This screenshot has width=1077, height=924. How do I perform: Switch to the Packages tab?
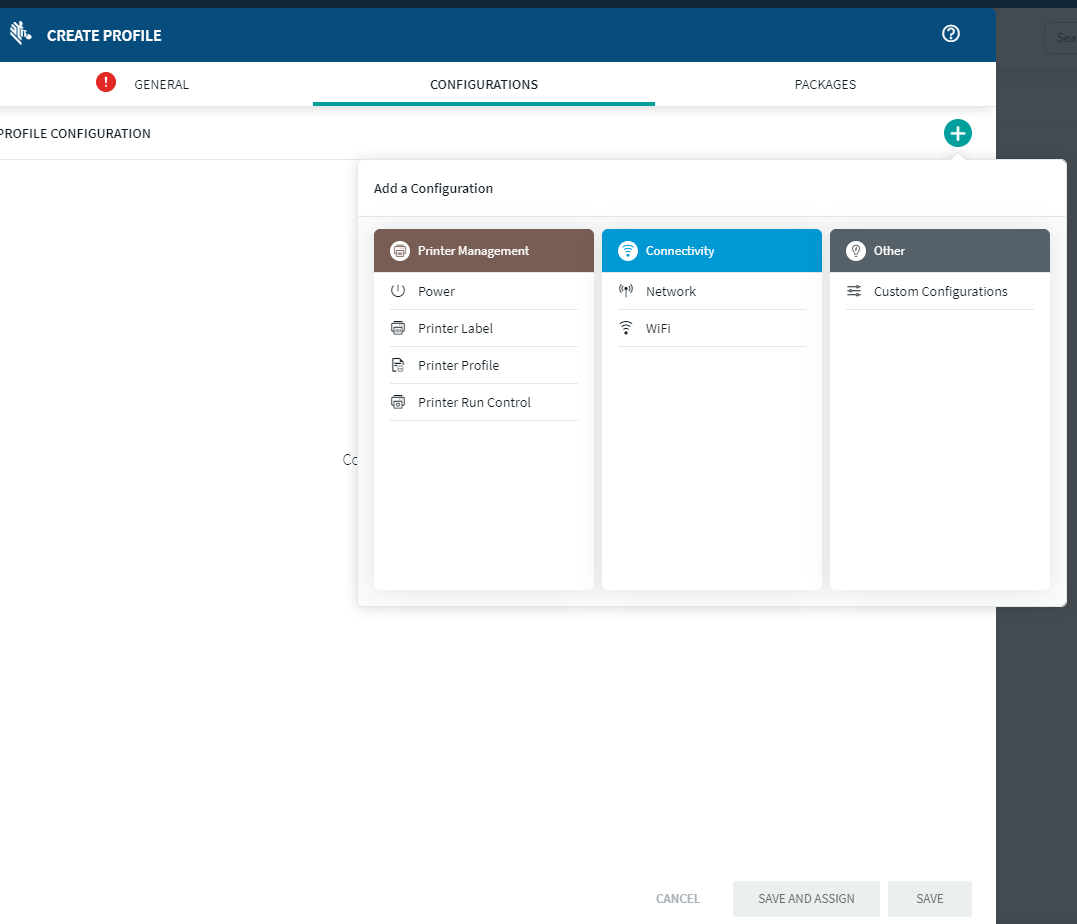(x=825, y=85)
